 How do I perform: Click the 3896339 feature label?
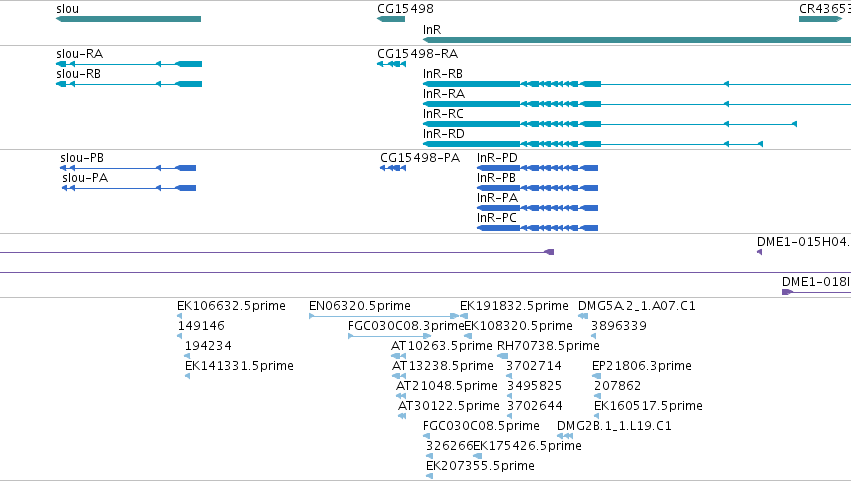[619, 326]
